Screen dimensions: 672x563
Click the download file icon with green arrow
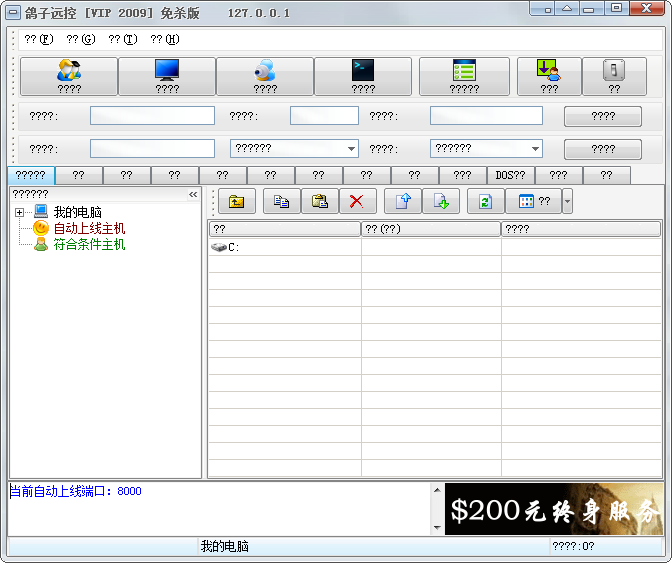(x=441, y=201)
